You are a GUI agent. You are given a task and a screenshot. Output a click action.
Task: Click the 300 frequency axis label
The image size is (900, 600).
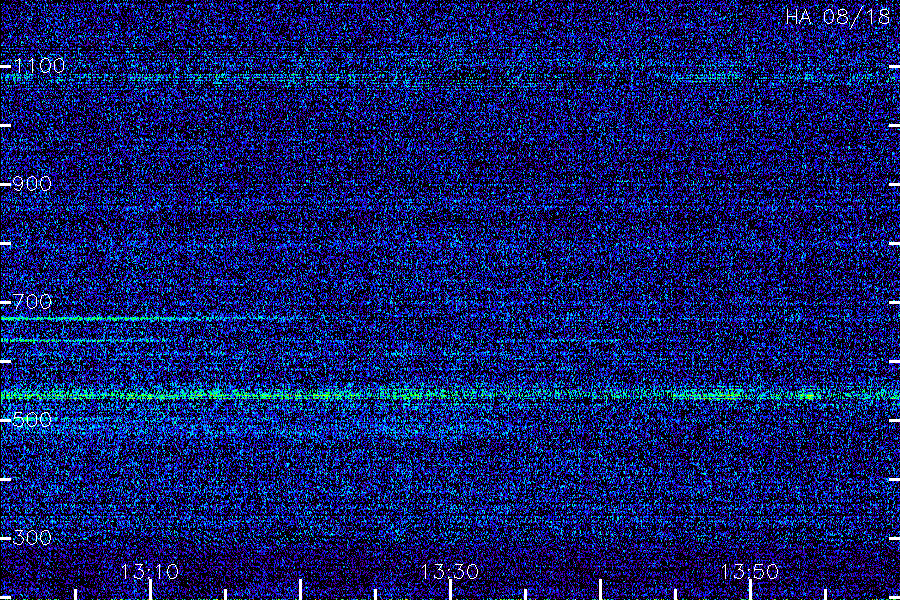tap(32, 538)
